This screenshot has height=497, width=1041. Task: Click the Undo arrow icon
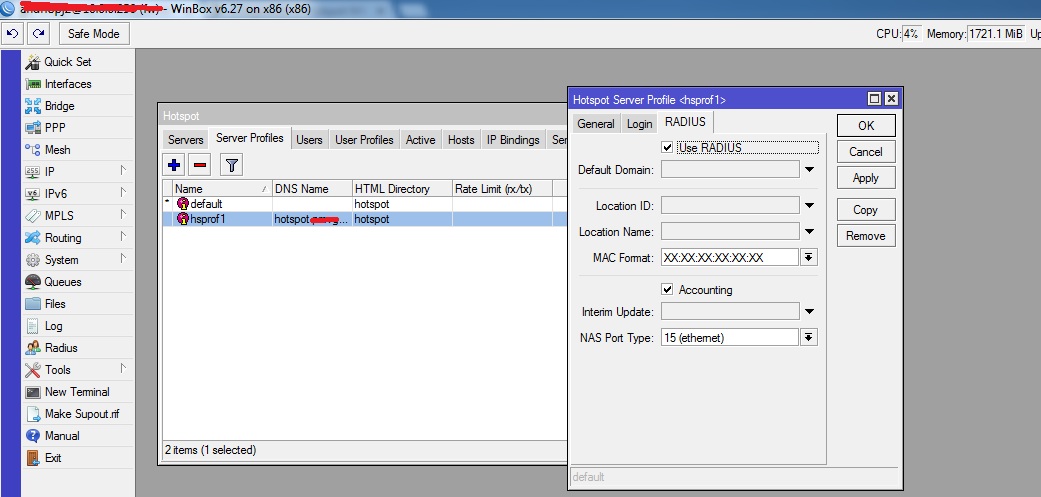pyautogui.click(x=12, y=33)
